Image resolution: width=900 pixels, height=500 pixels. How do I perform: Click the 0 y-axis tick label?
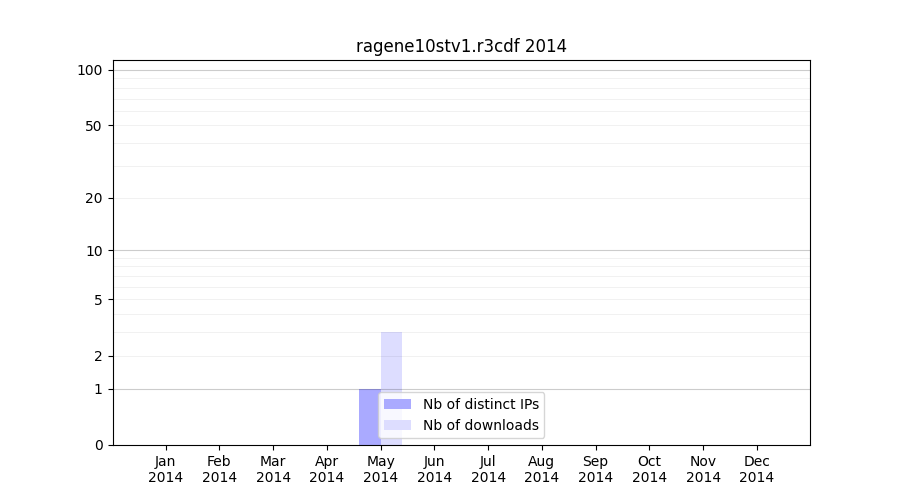point(98,445)
